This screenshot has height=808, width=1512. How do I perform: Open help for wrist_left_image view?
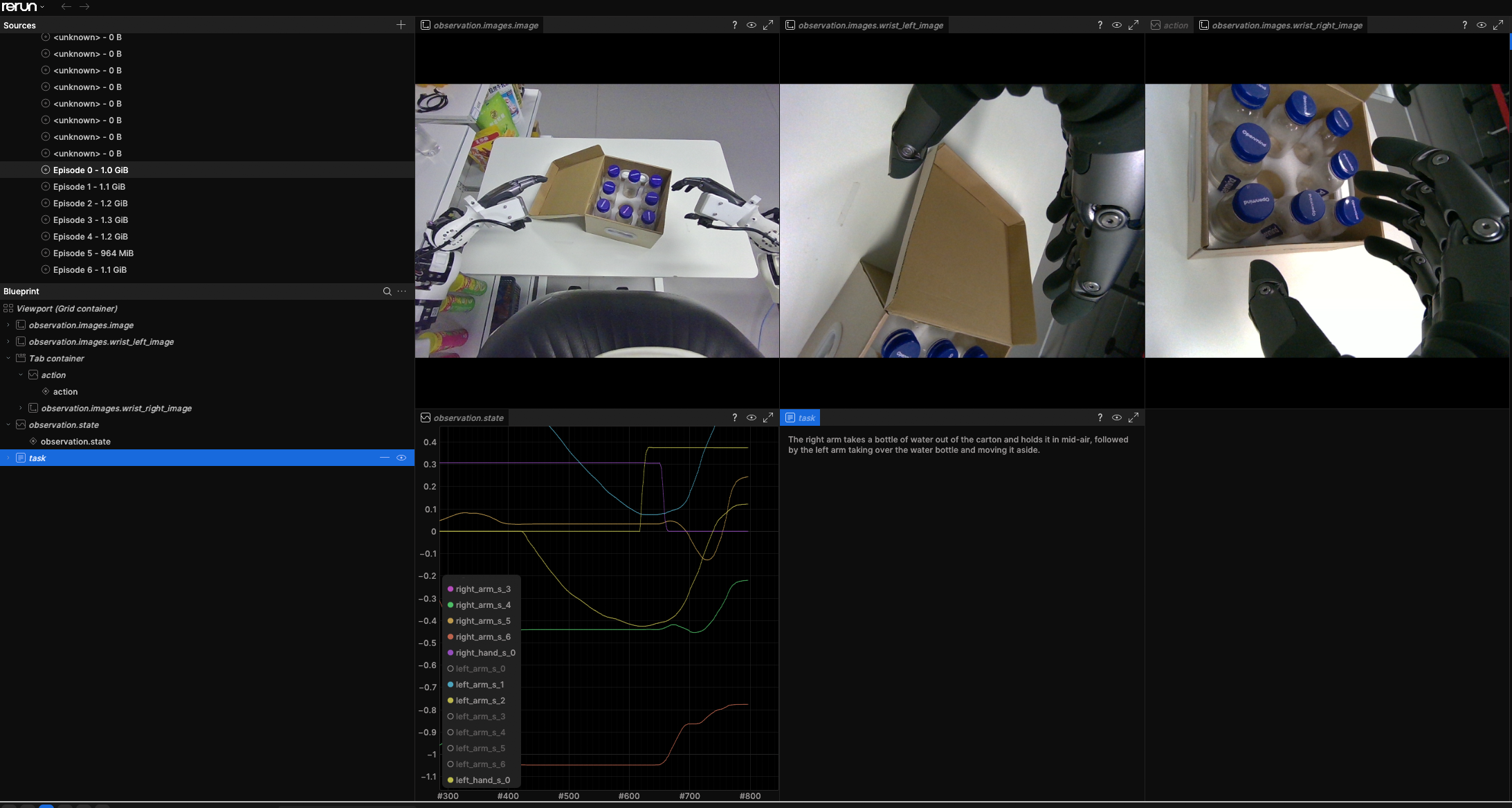click(x=1100, y=25)
